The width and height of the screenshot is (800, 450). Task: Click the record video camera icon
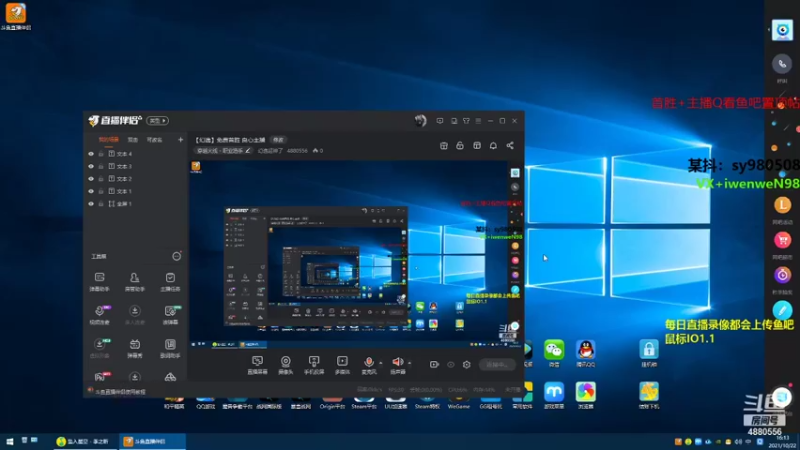click(434, 364)
